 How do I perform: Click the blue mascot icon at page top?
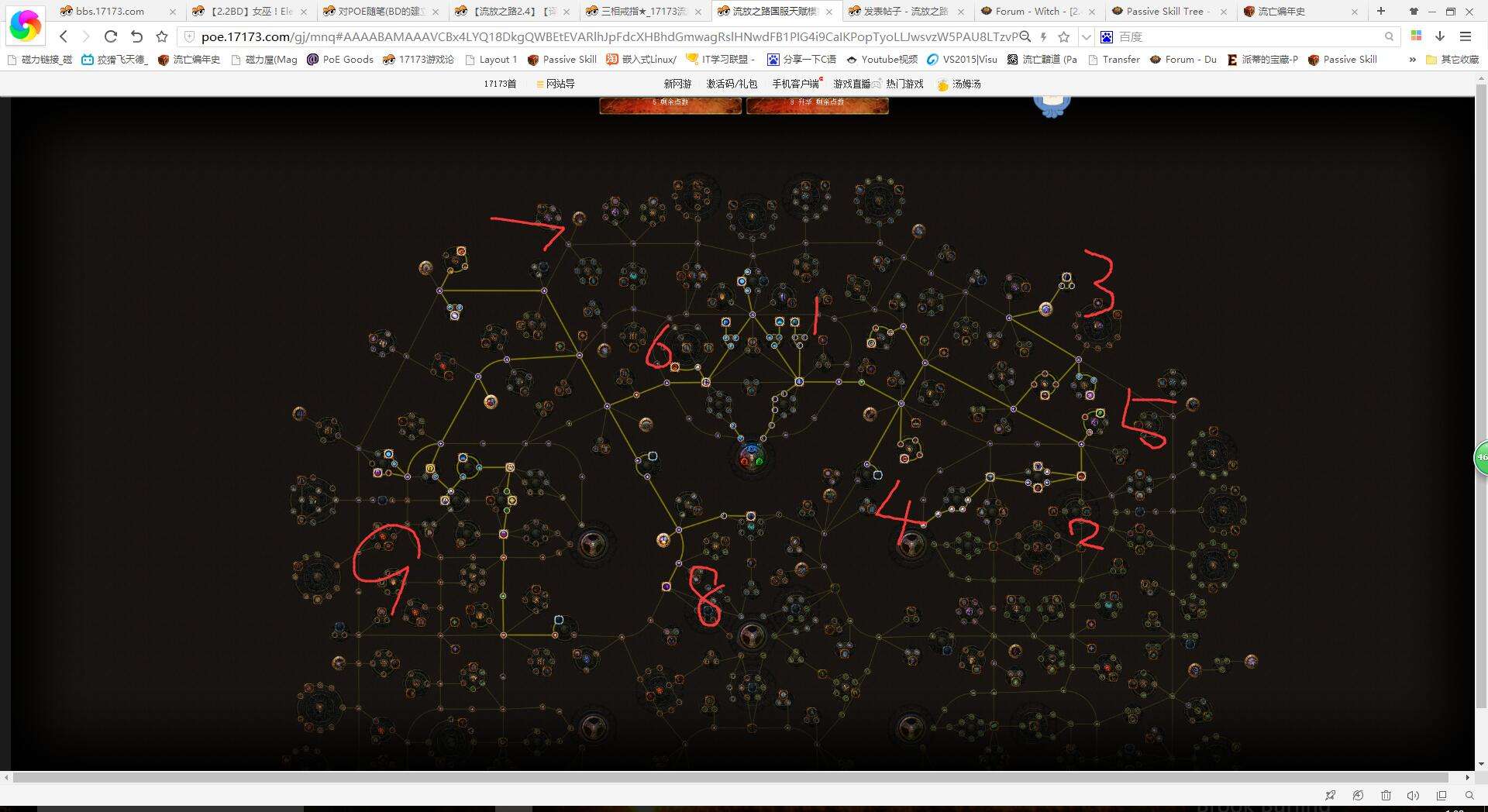click(x=1052, y=106)
